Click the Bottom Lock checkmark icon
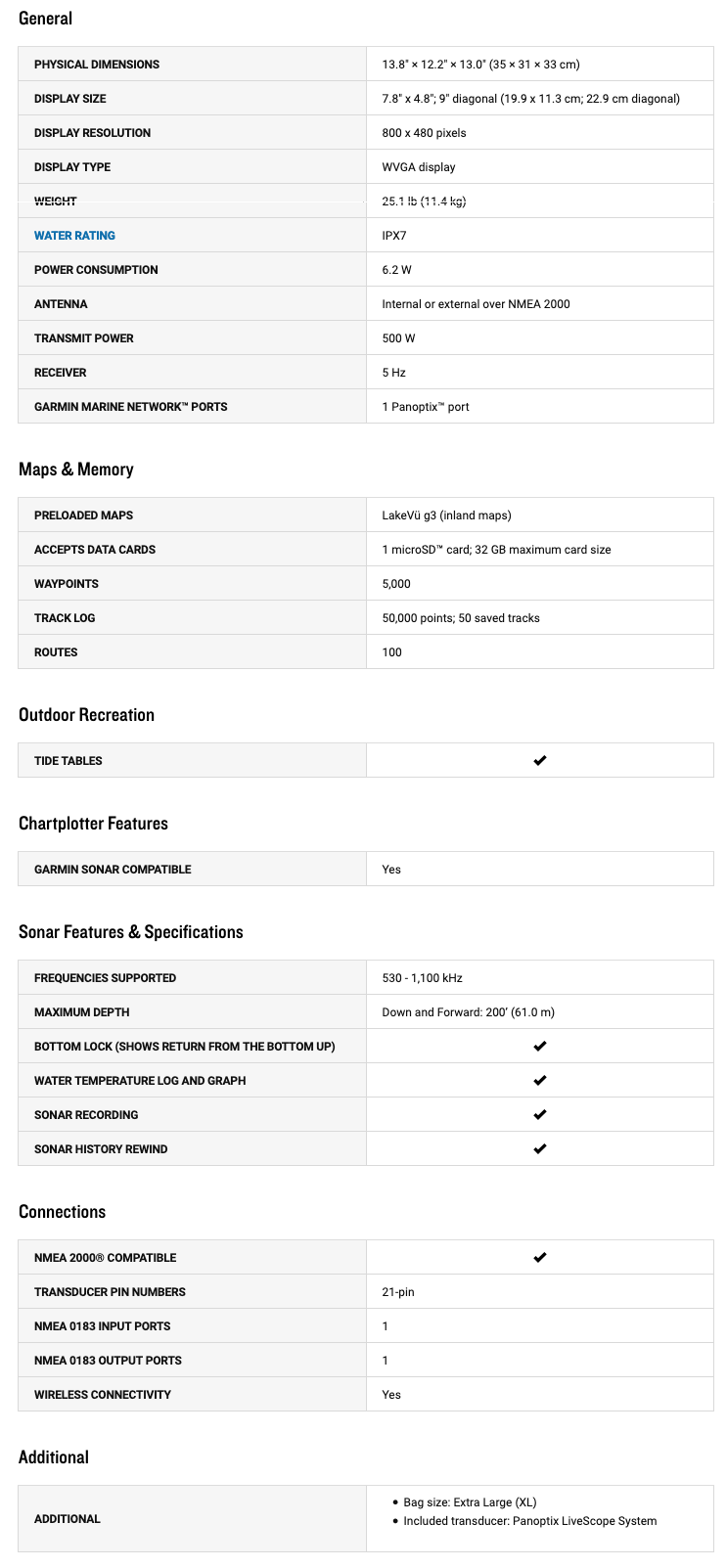727x1568 pixels. click(539, 1046)
